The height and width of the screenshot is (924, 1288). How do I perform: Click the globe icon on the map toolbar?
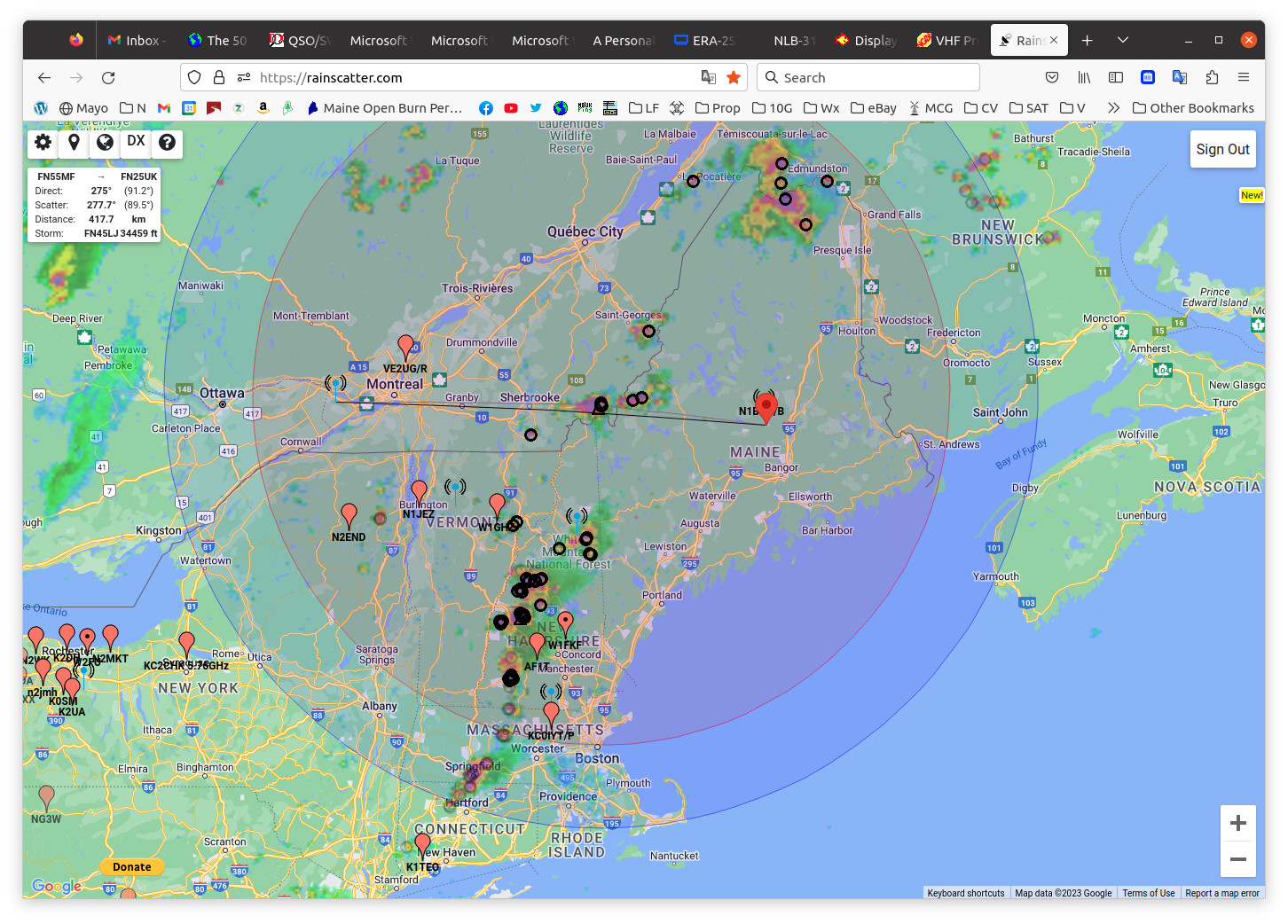[105, 143]
